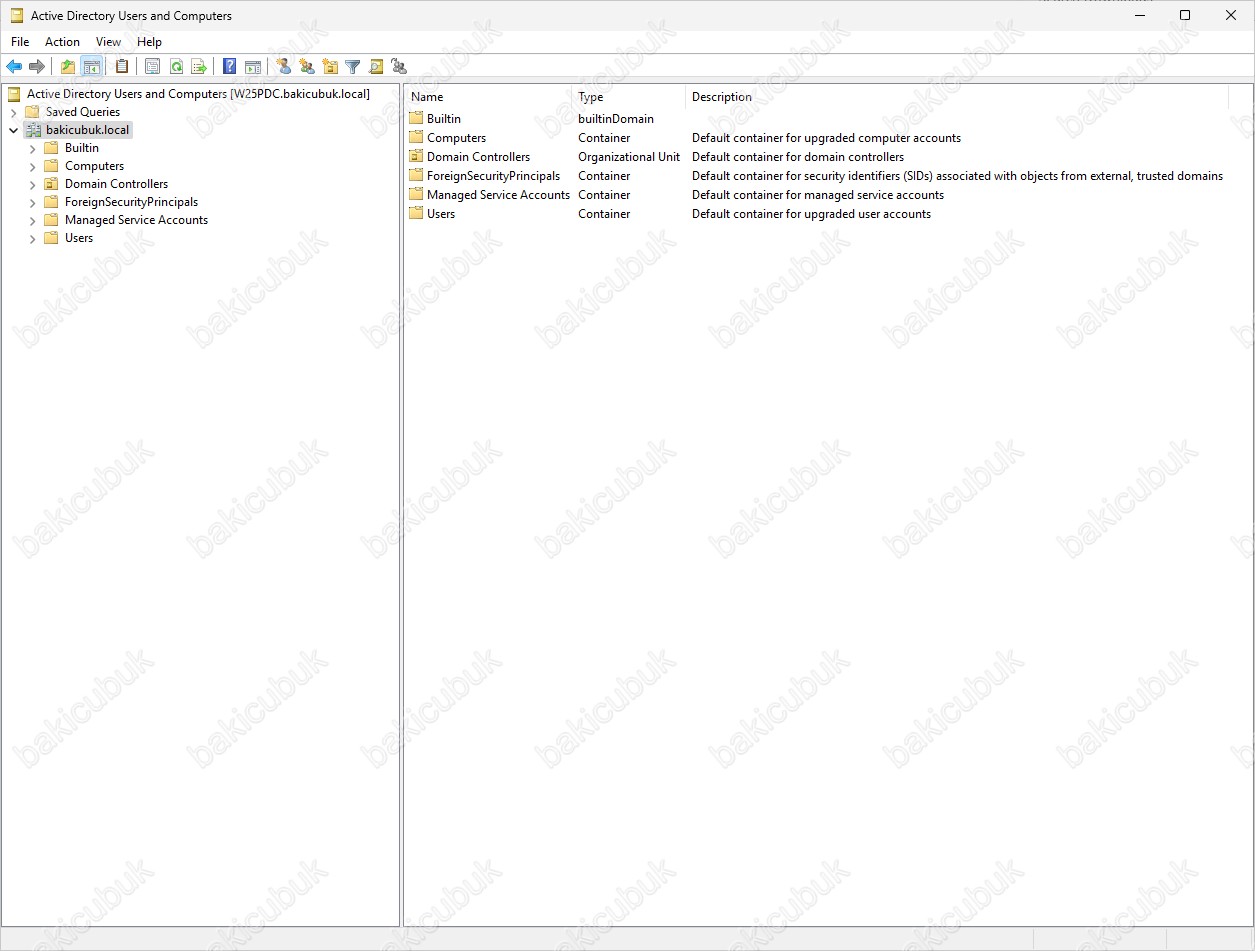Select Domain Controllers row in list pane

(478, 157)
